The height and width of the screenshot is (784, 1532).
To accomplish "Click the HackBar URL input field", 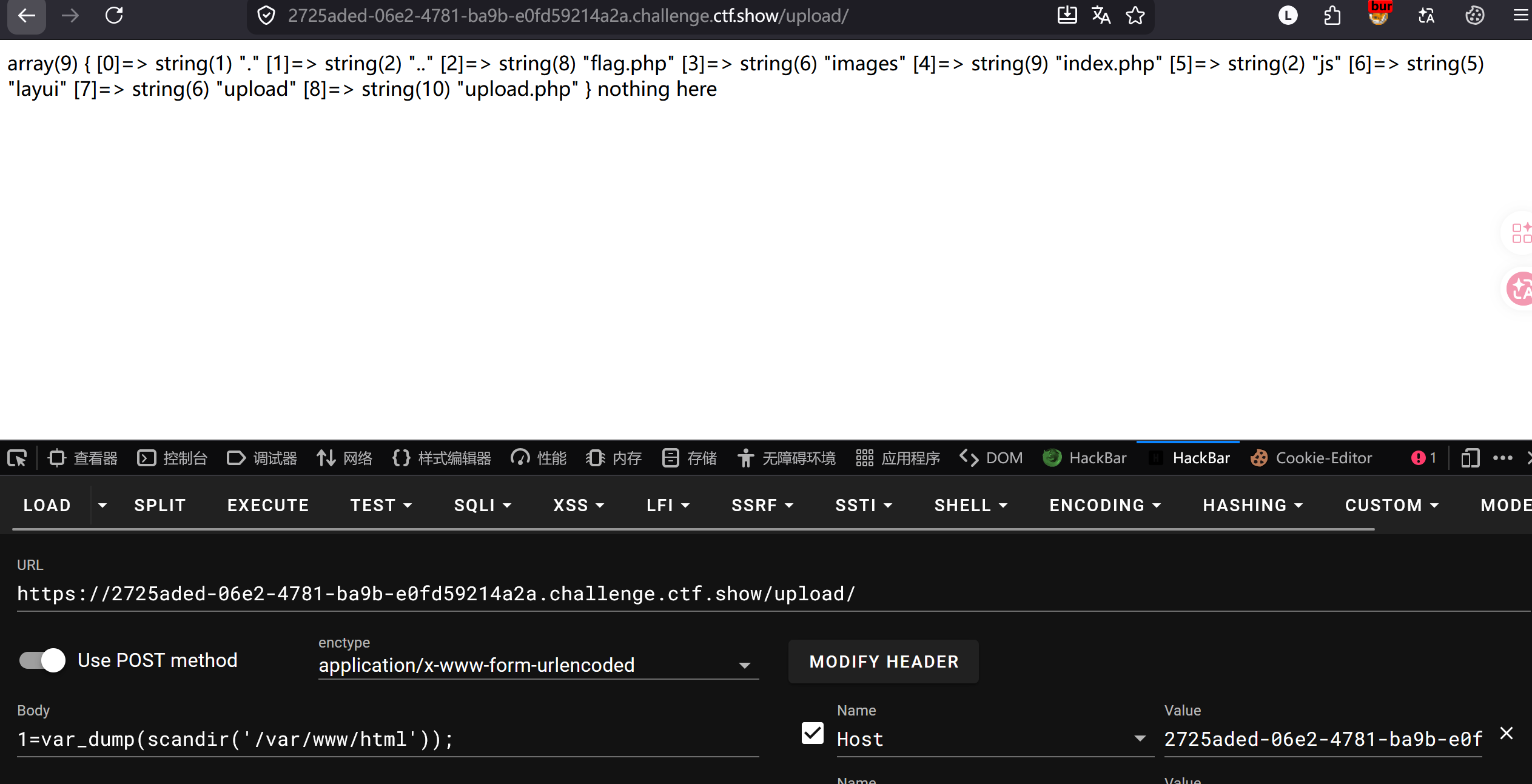I will click(774, 594).
